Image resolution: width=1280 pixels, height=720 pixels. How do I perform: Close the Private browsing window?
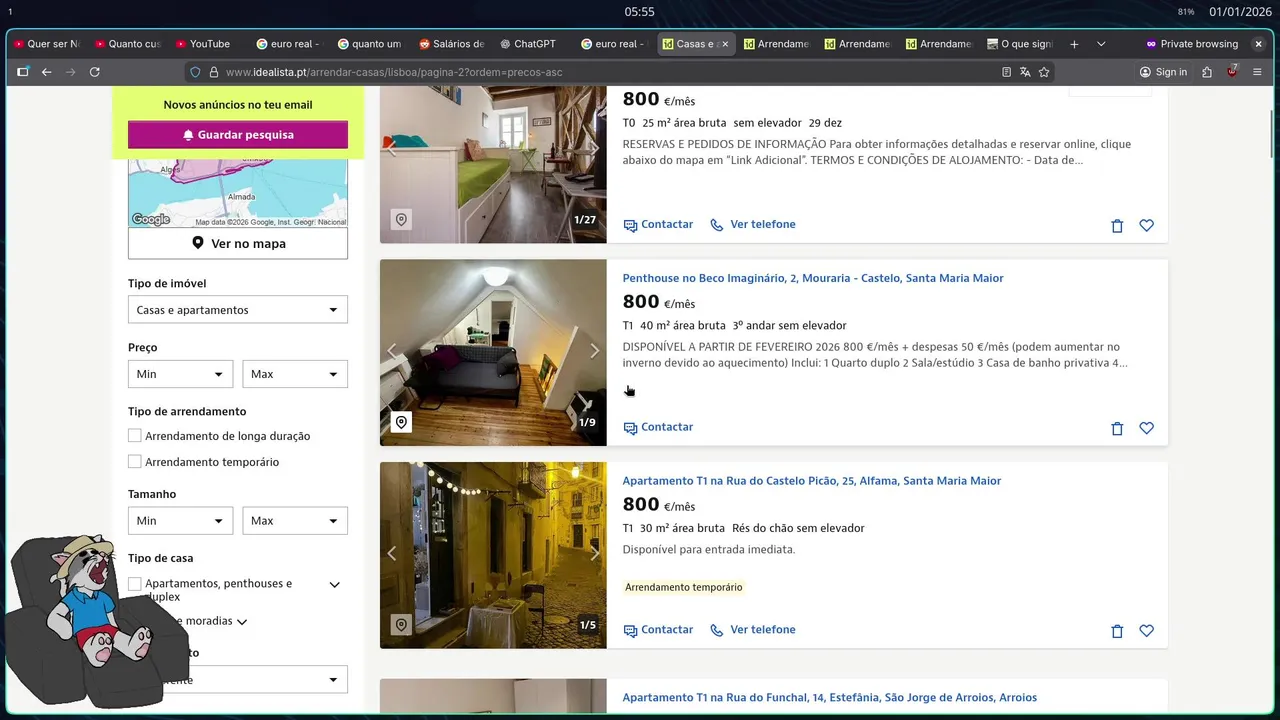coord(1258,44)
